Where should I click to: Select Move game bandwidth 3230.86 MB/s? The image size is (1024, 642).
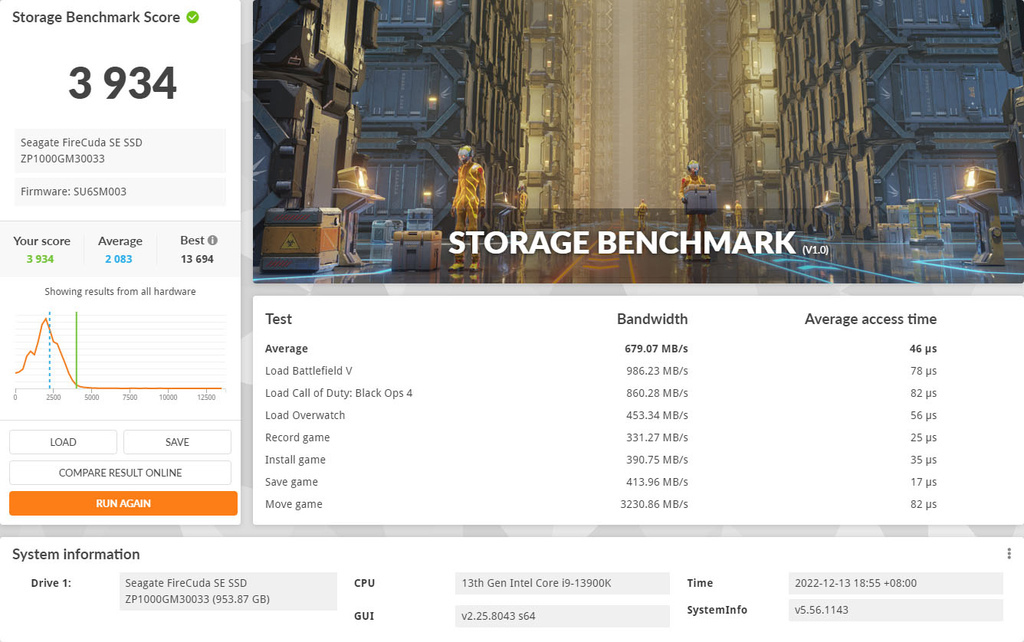654,504
